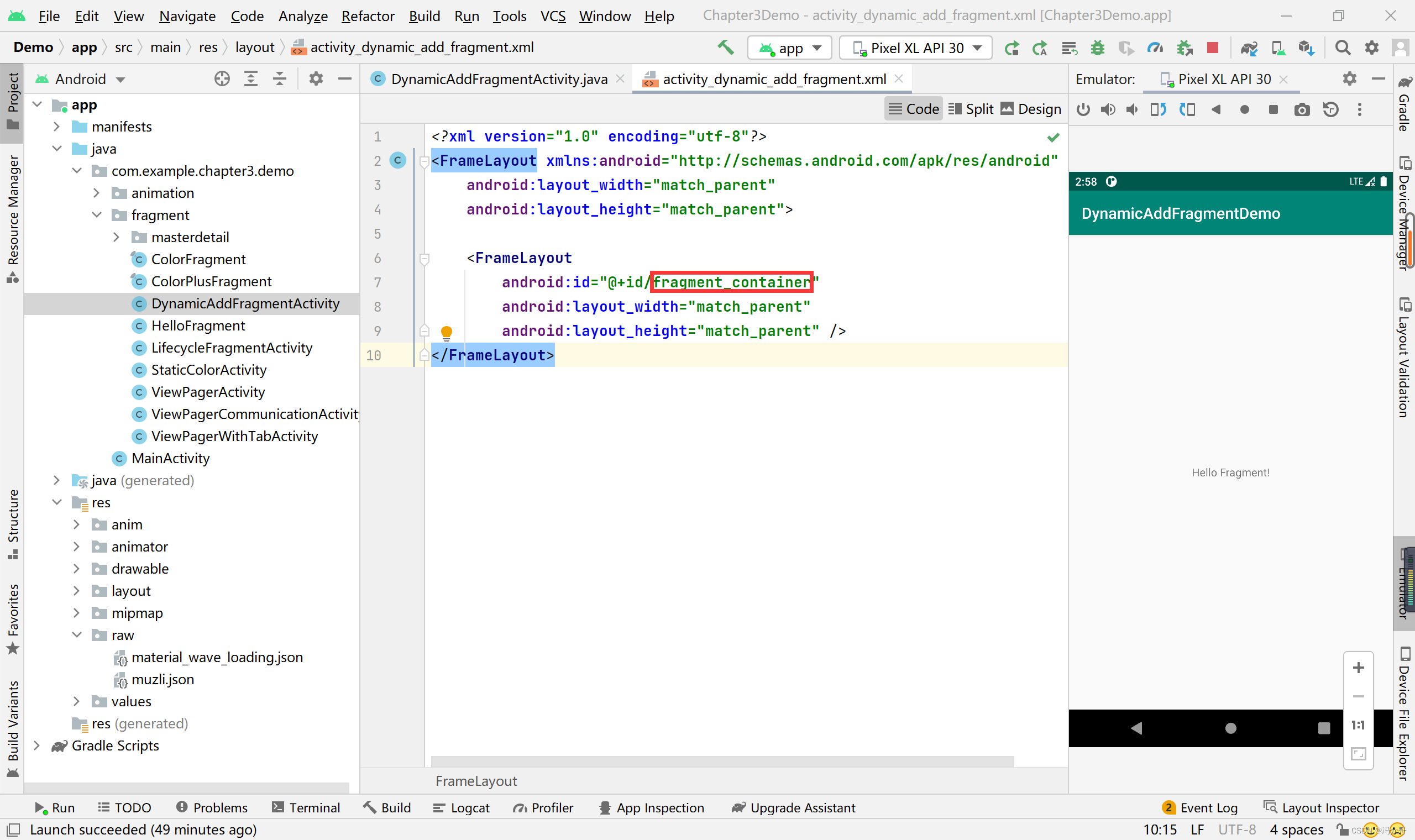Screen dimensions: 1415x840
Task: Click the Debug app bug icon
Action: (1098, 48)
